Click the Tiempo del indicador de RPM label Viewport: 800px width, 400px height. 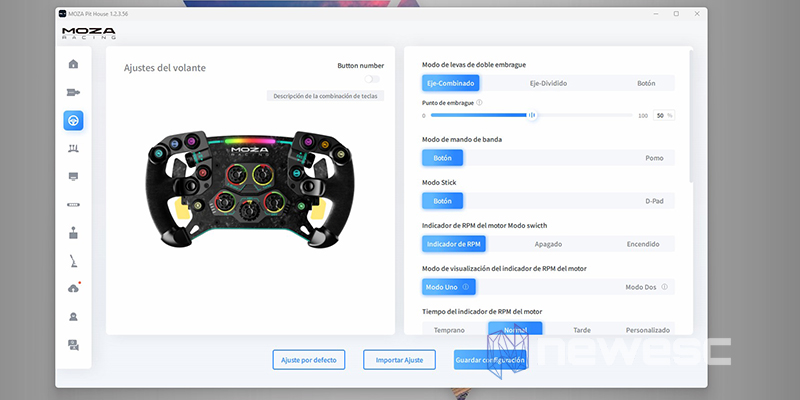[x=482, y=311]
